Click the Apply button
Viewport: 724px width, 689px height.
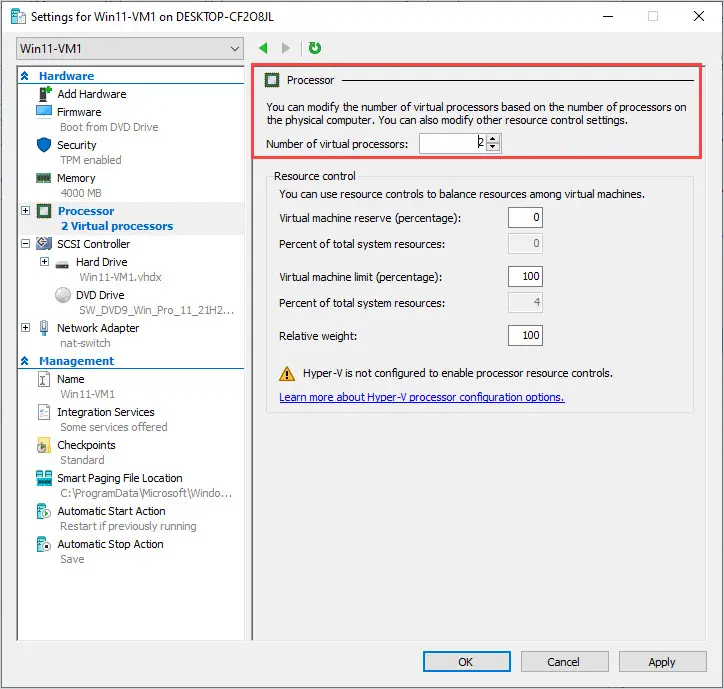pyautogui.click(x=662, y=661)
